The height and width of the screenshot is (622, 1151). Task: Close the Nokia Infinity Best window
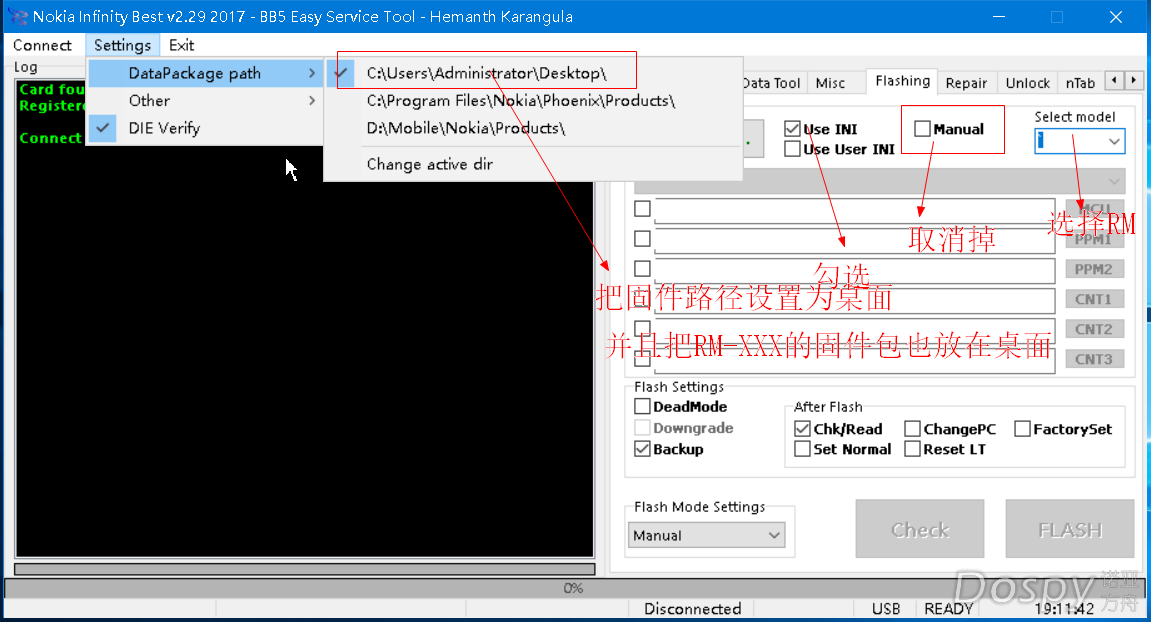click(x=1116, y=17)
